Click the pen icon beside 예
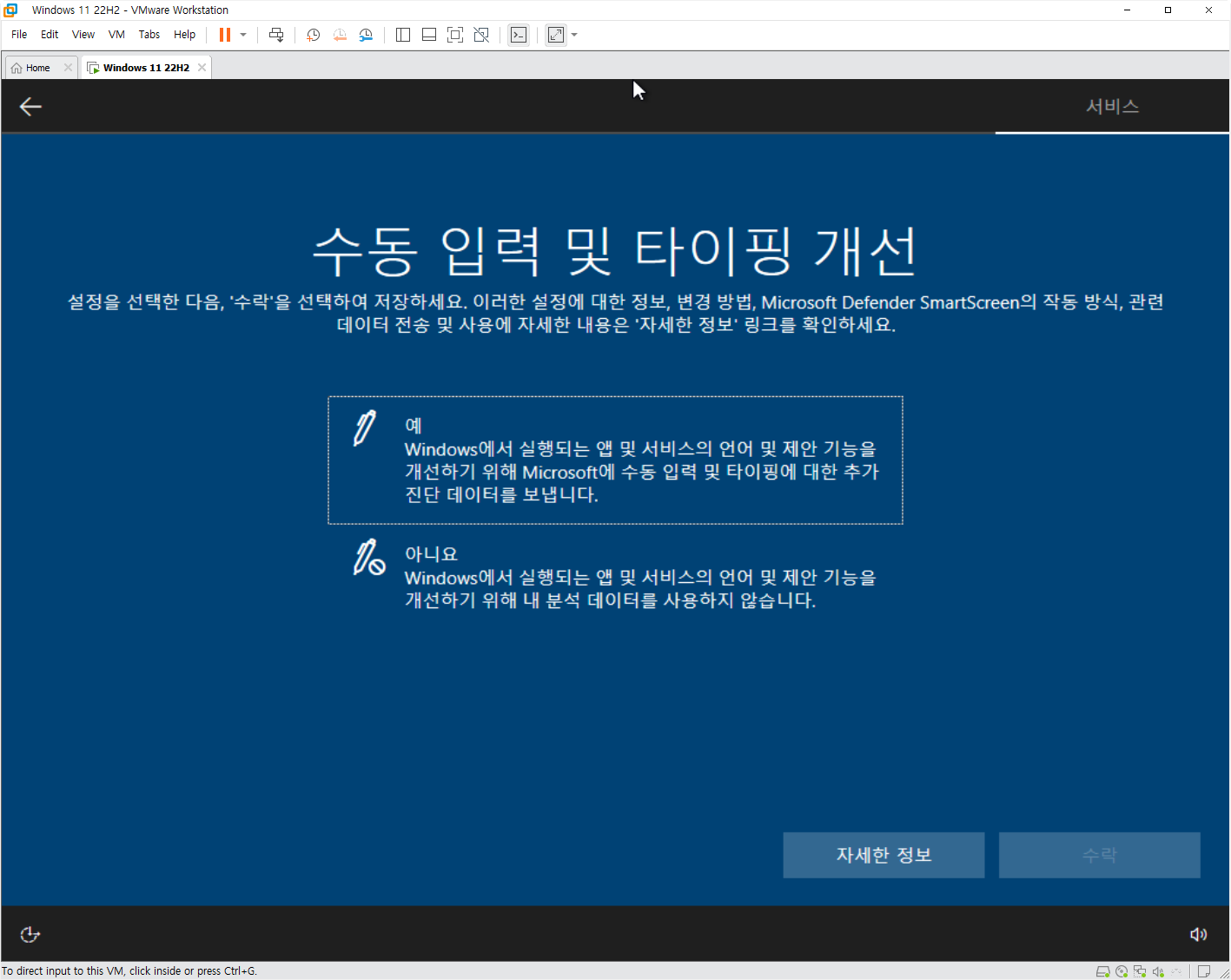Viewport: 1231px width, 980px height. pyautogui.click(x=366, y=427)
